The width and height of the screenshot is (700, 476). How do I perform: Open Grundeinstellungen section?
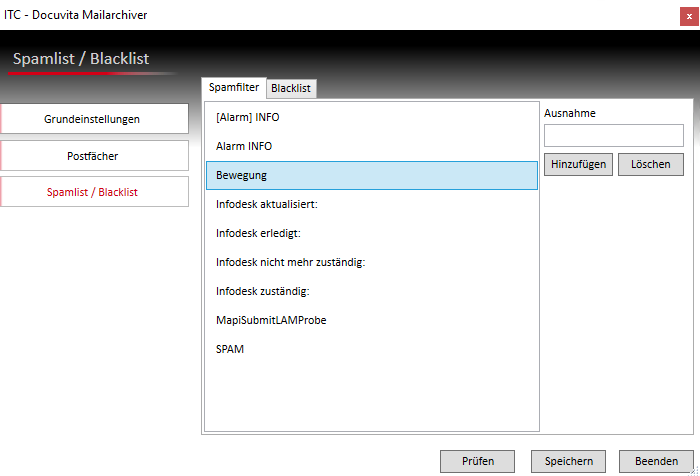point(94,119)
